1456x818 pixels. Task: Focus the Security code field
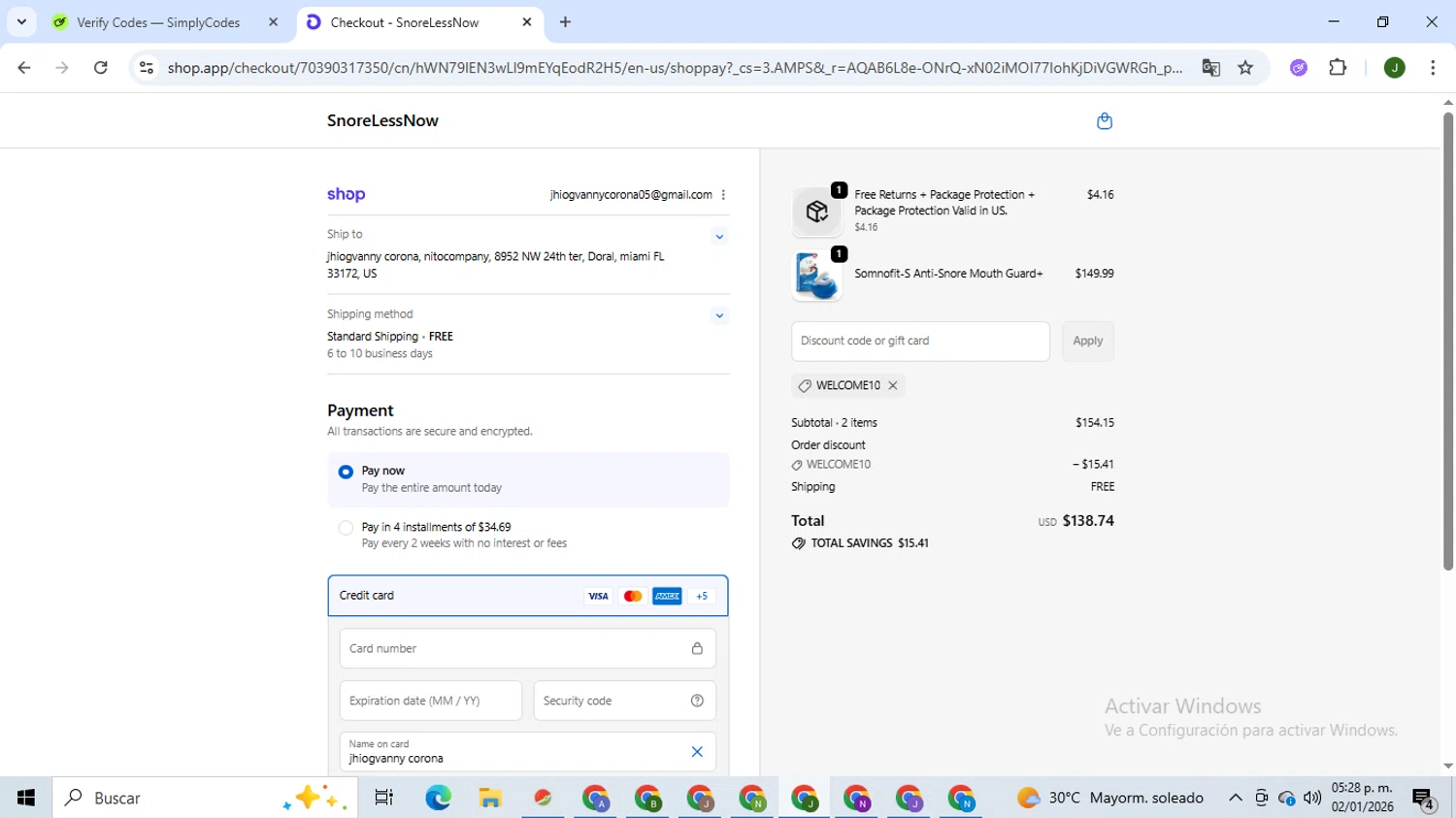(625, 701)
